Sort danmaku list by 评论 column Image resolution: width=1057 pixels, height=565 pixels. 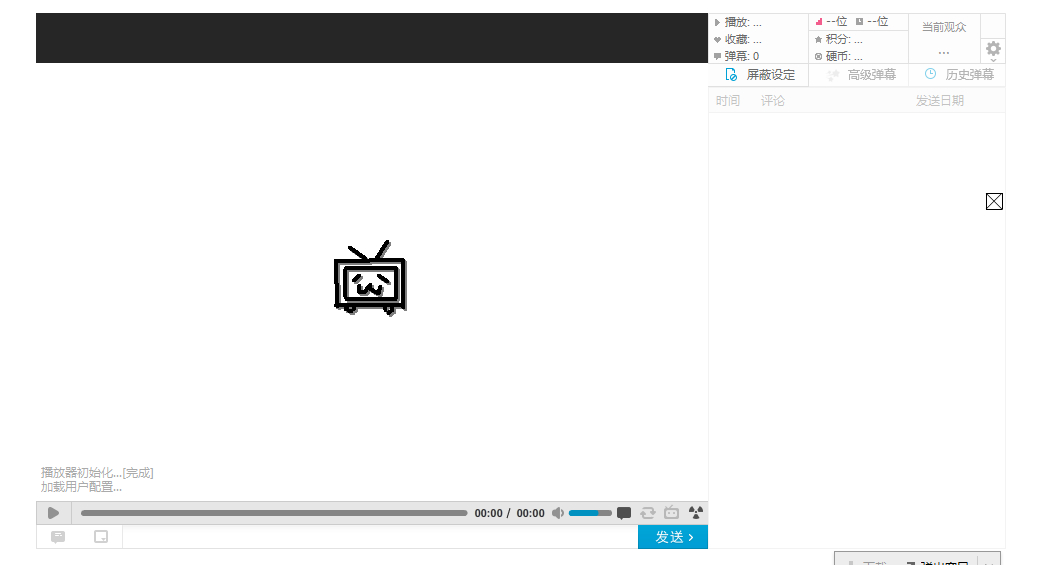(x=773, y=100)
